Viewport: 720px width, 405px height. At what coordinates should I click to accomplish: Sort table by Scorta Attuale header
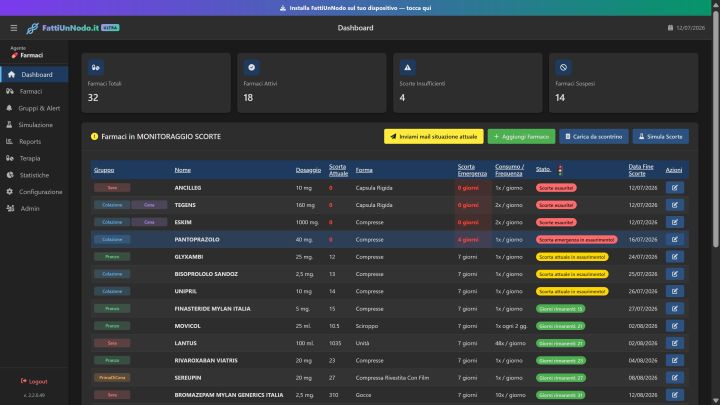[338, 170]
